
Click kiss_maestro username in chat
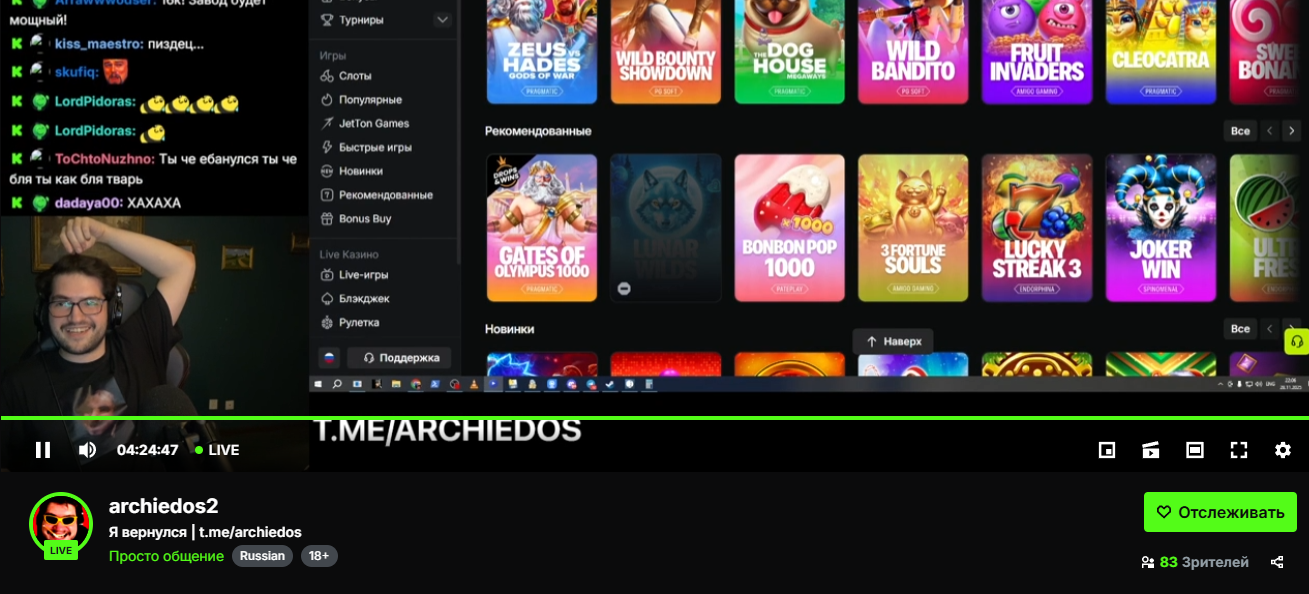click(99, 44)
